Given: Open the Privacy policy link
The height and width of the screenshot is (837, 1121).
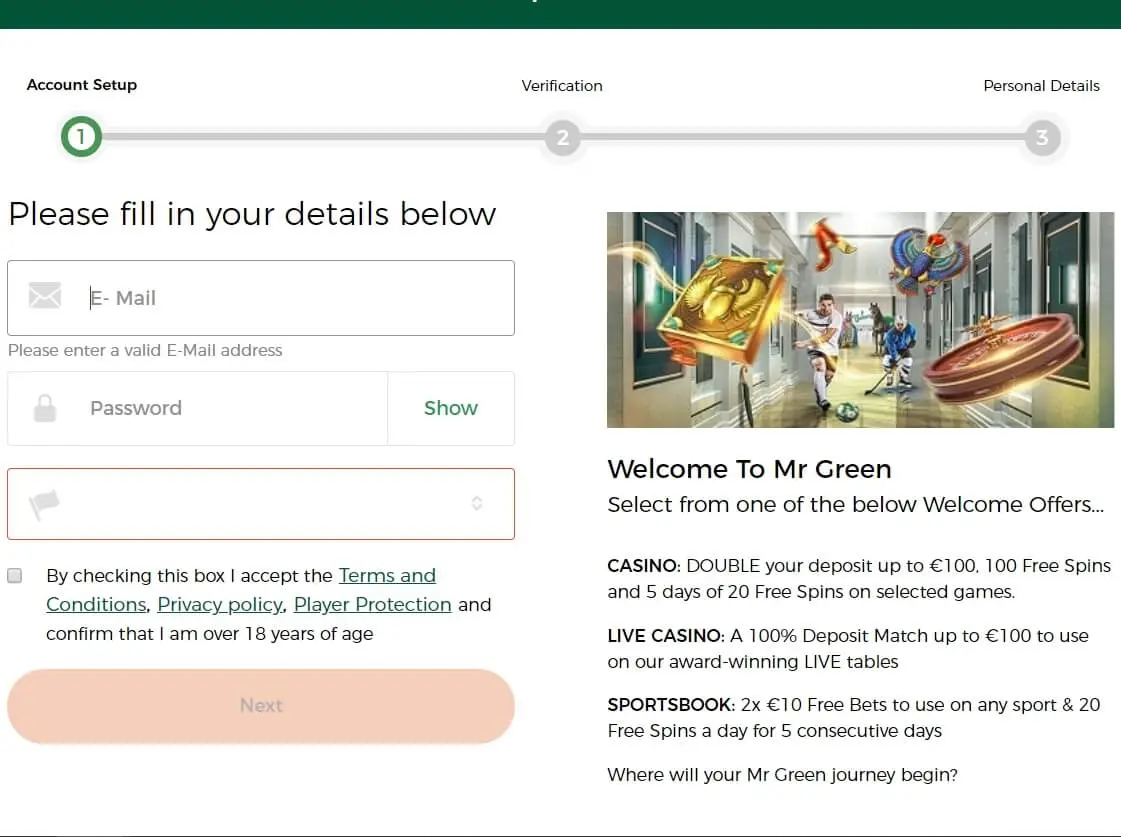Looking at the screenshot, I should click(x=219, y=605).
